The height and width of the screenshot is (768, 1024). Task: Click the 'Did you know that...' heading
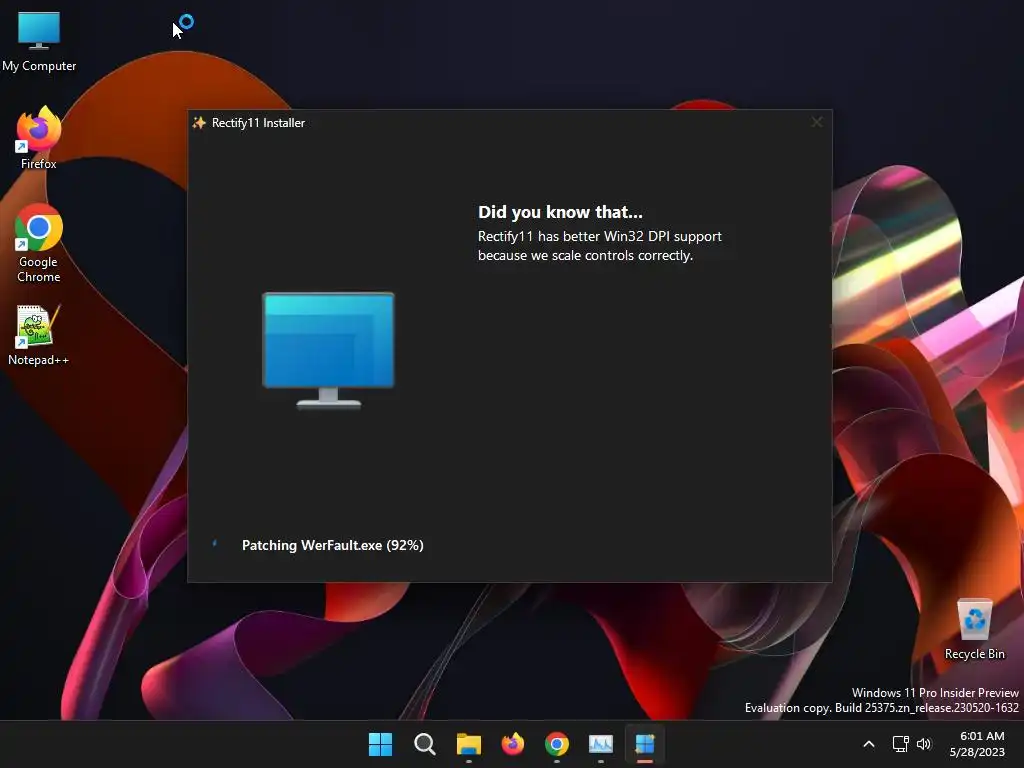point(560,212)
